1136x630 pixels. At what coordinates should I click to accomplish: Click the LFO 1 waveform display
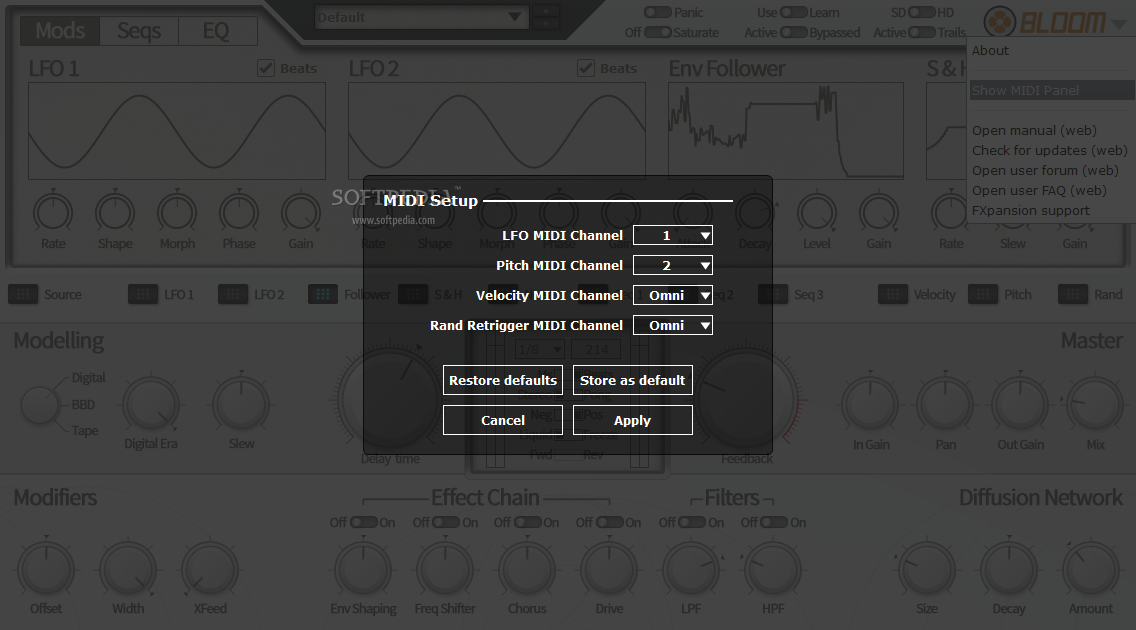click(177, 131)
